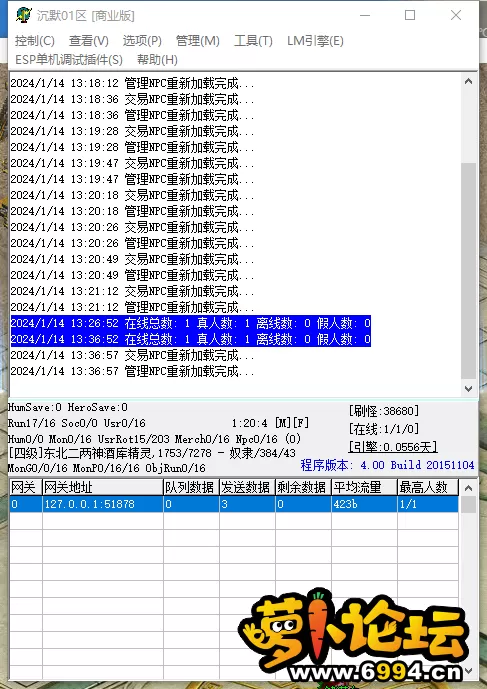Click log line 13:21:12 交易NPC重新加载完成
Screen dimensions: 487x689
[x=132, y=291]
